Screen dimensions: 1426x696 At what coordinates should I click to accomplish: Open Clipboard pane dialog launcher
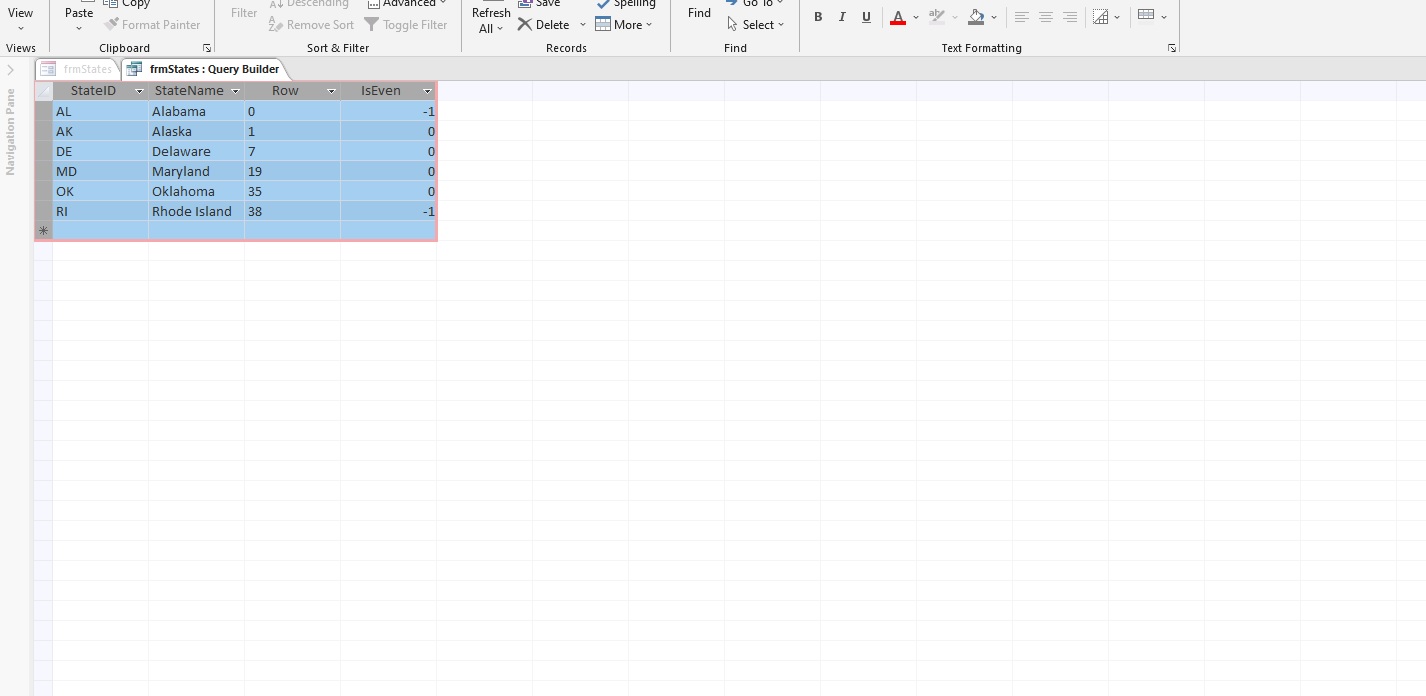coord(207,48)
